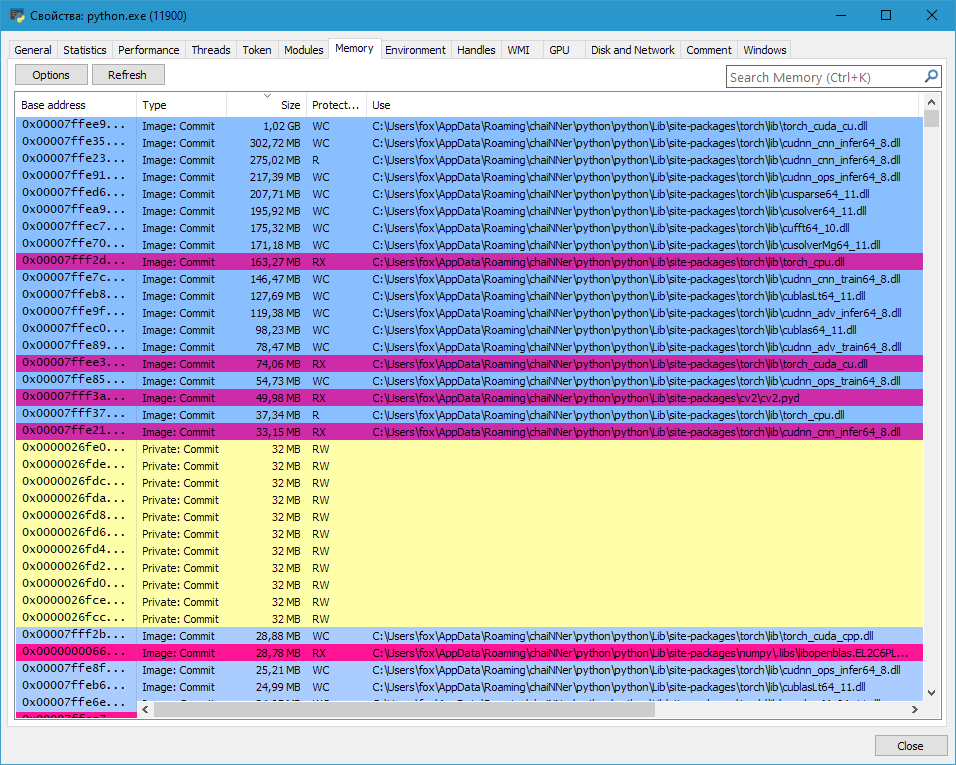Switch to the Windows tab
Image resolution: width=956 pixels, height=765 pixels.
click(x=765, y=50)
